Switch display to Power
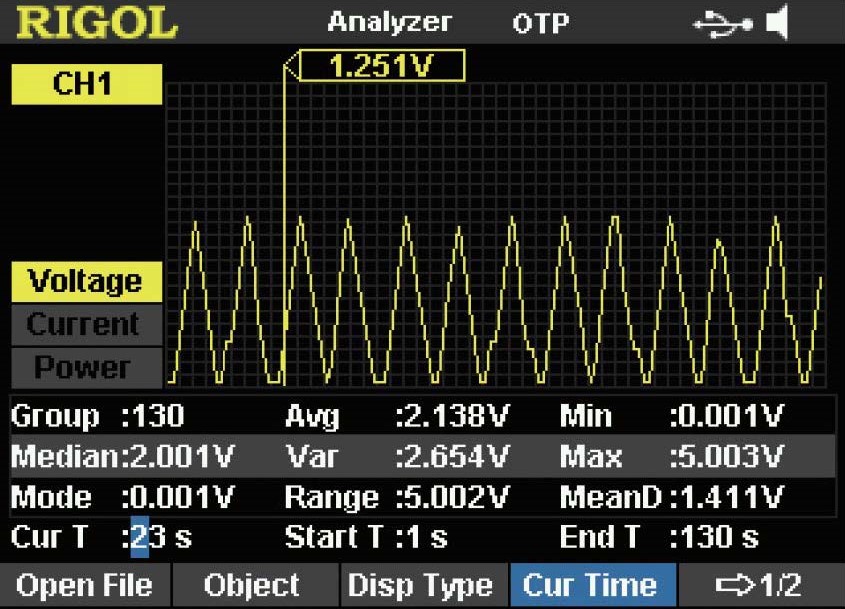The height and width of the screenshot is (609, 845). [x=87, y=368]
